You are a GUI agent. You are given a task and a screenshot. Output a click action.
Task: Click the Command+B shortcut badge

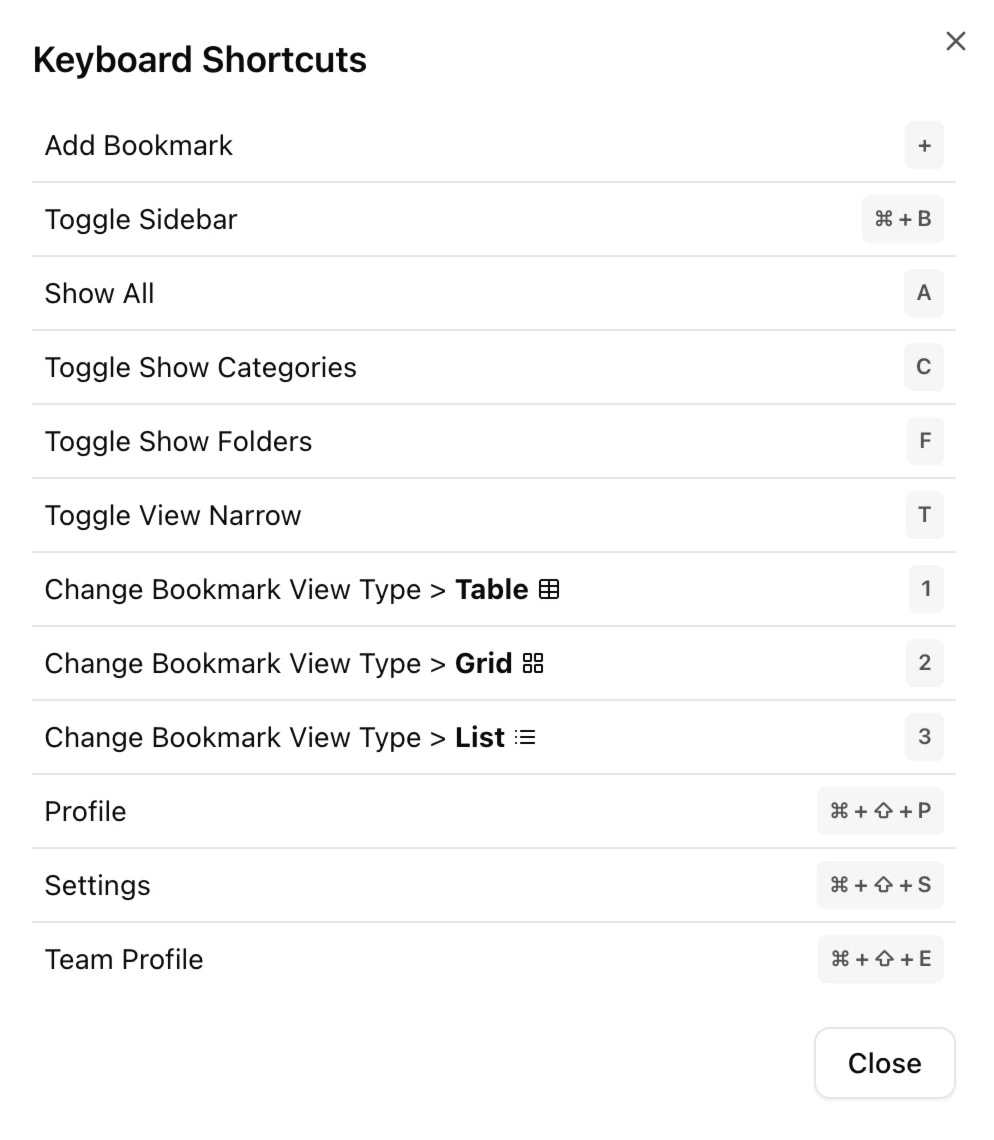tap(902, 219)
